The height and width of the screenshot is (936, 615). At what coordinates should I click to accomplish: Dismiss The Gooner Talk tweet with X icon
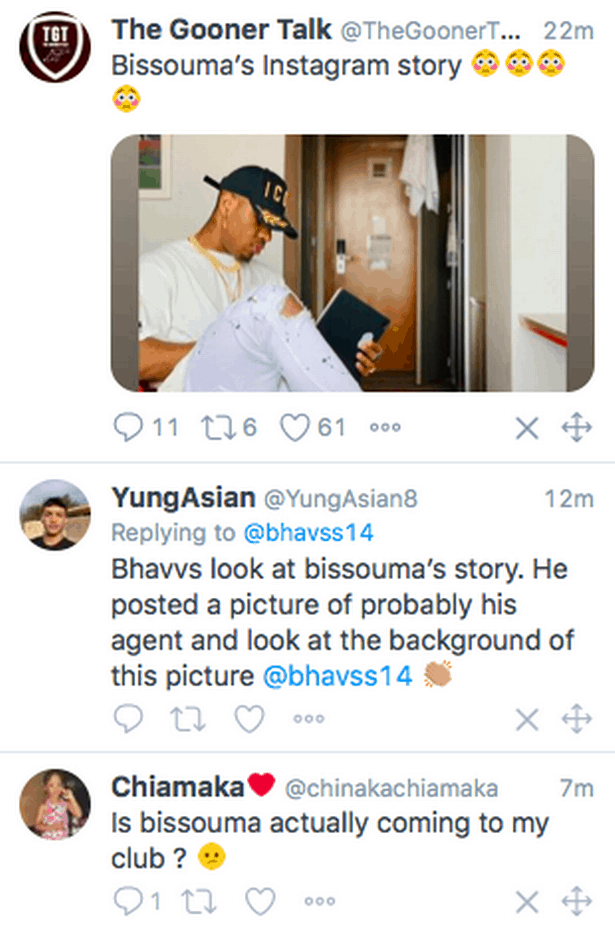[527, 428]
